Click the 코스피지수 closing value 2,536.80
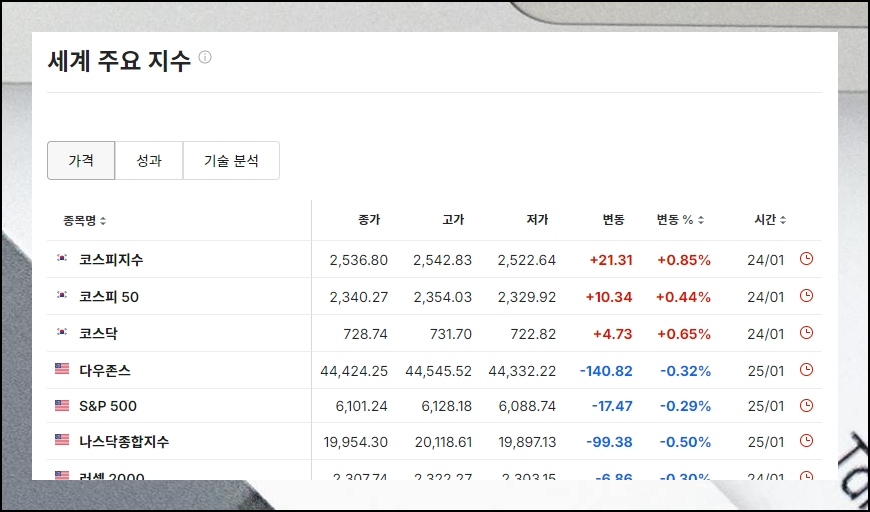 (358, 260)
